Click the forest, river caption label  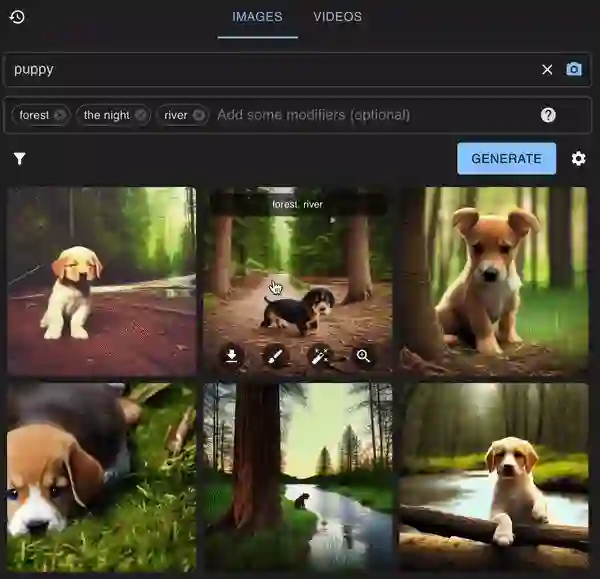[x=298, y=204]
